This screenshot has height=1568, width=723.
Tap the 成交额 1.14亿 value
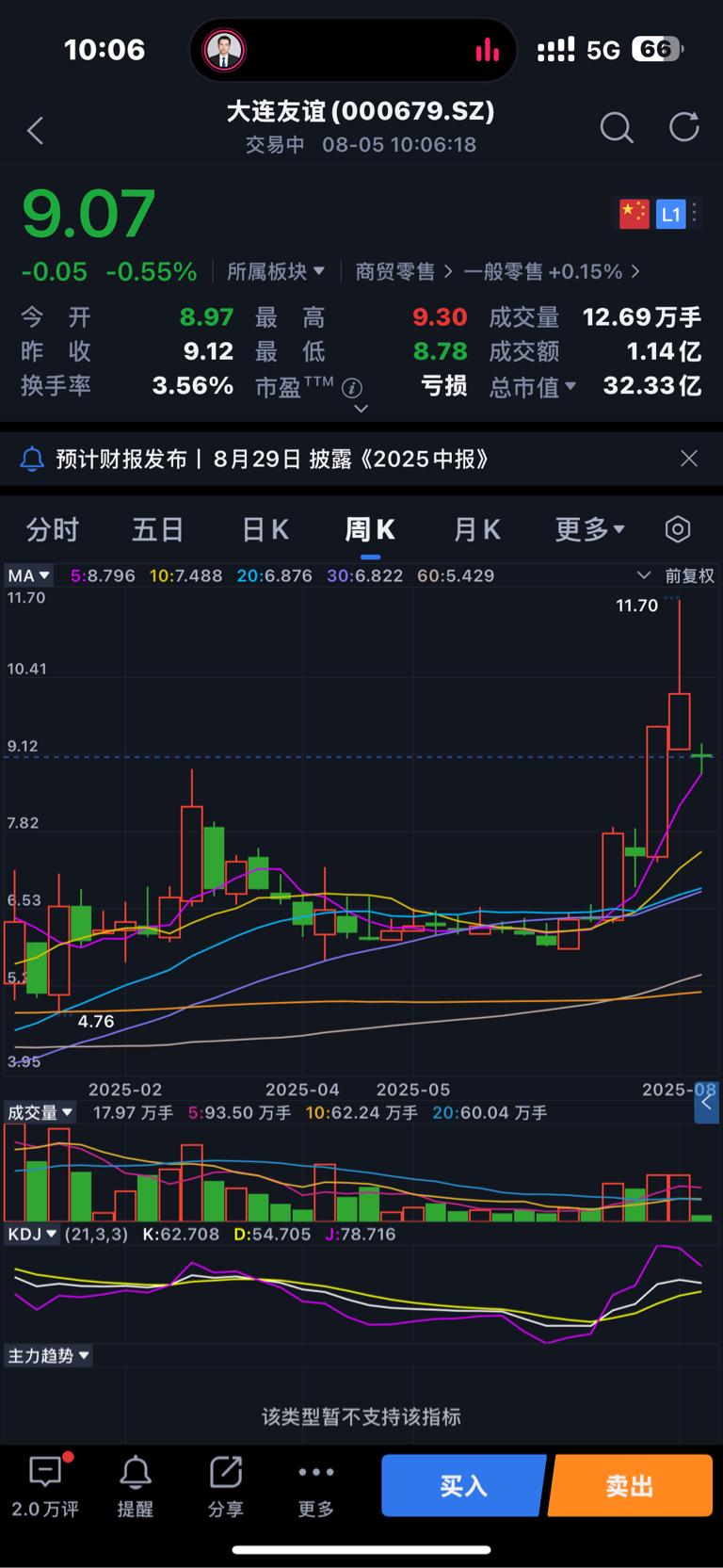tap(664, 351)
